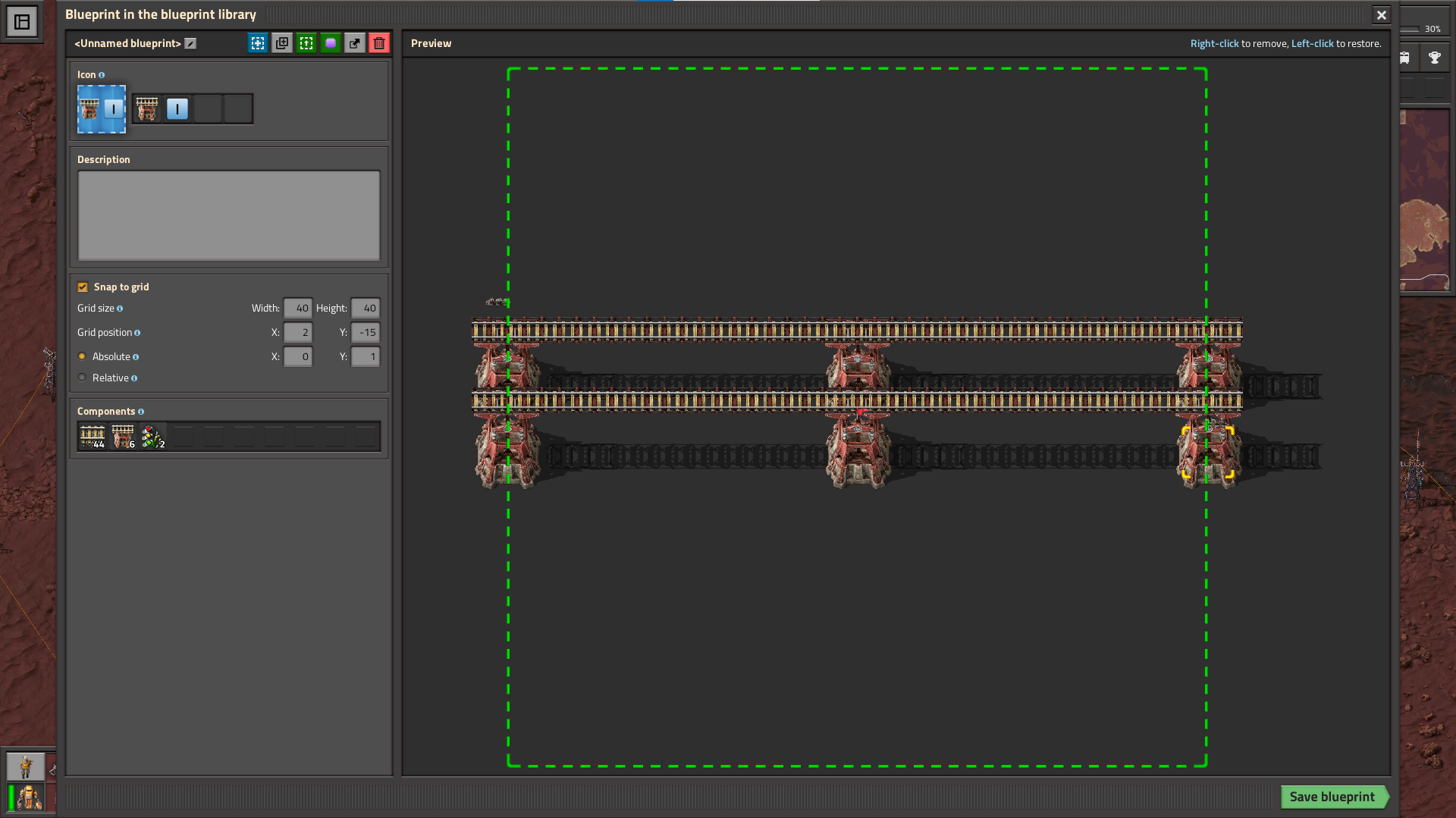Viewport: 1456px width, 818px height.
Task: Select the elevated rail first icon slot
Action: pyautogui.click(x=147, y=109)
